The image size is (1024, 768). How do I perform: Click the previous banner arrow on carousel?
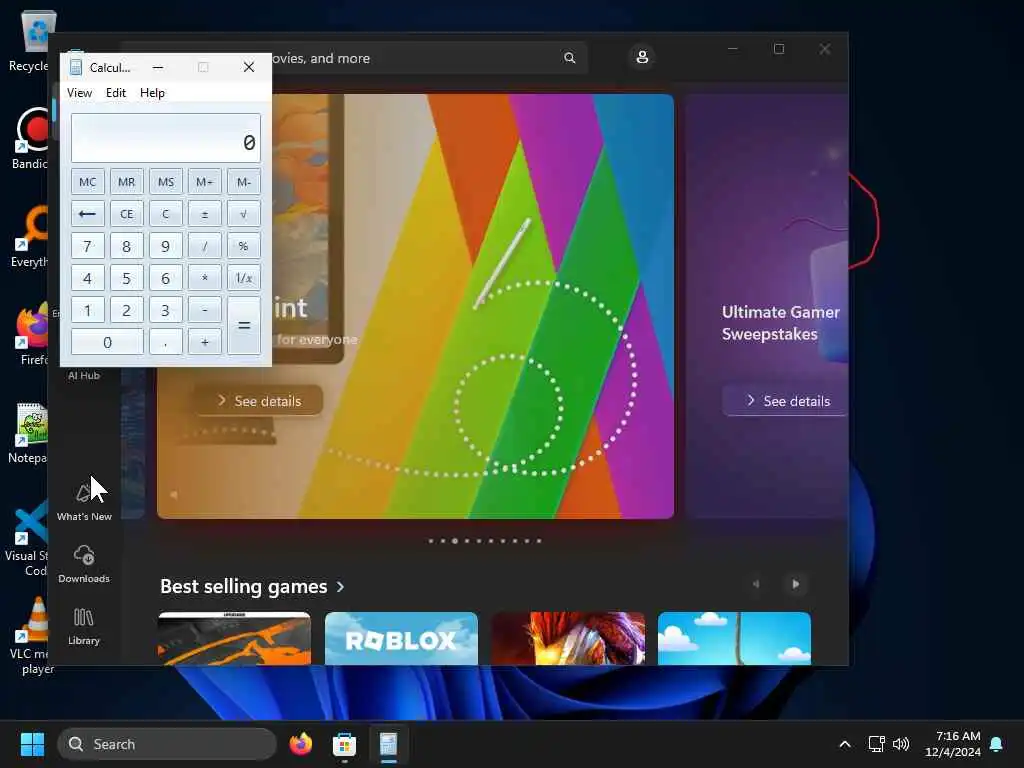coord(174,494)
